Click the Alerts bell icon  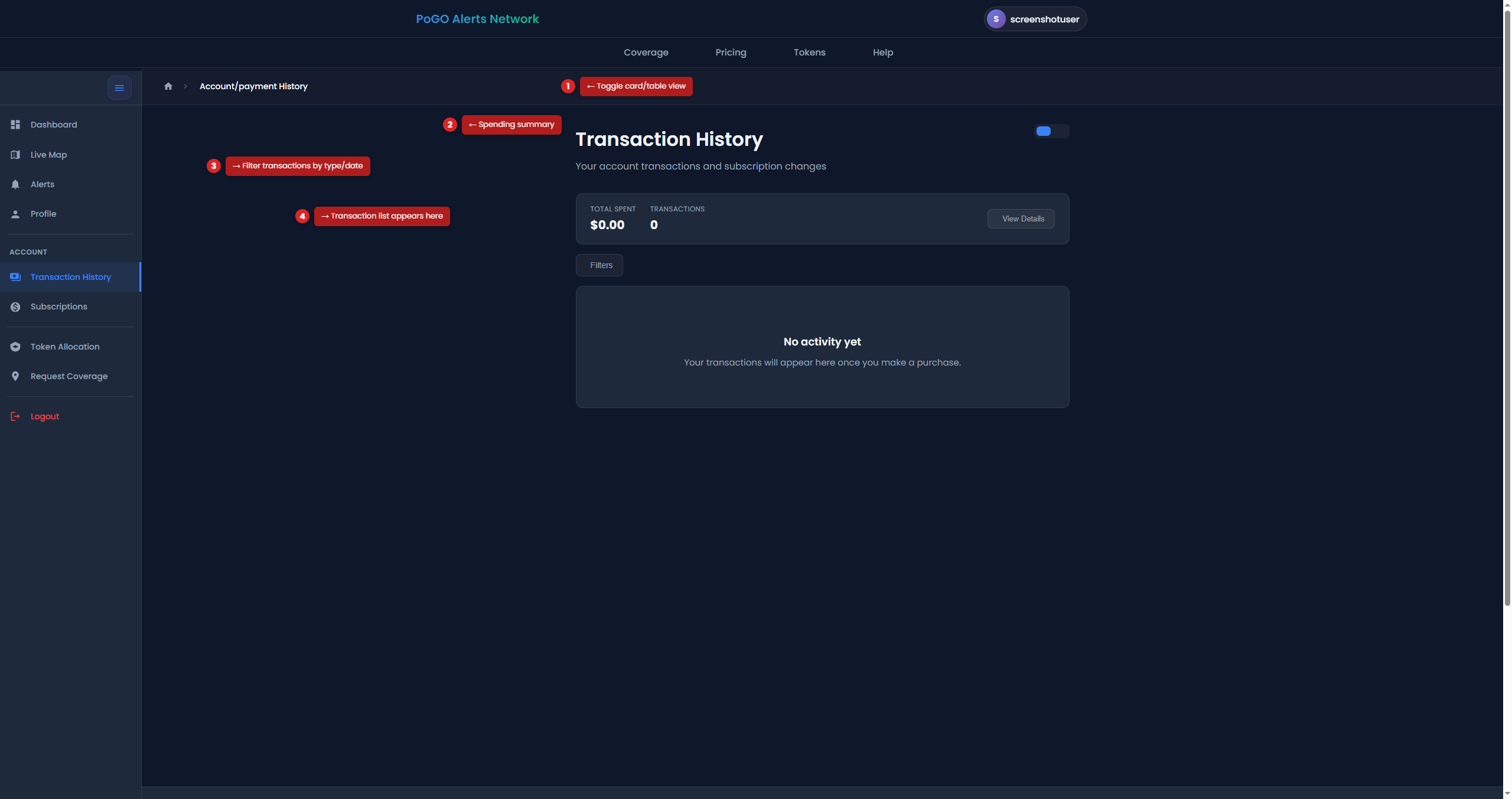15,184
